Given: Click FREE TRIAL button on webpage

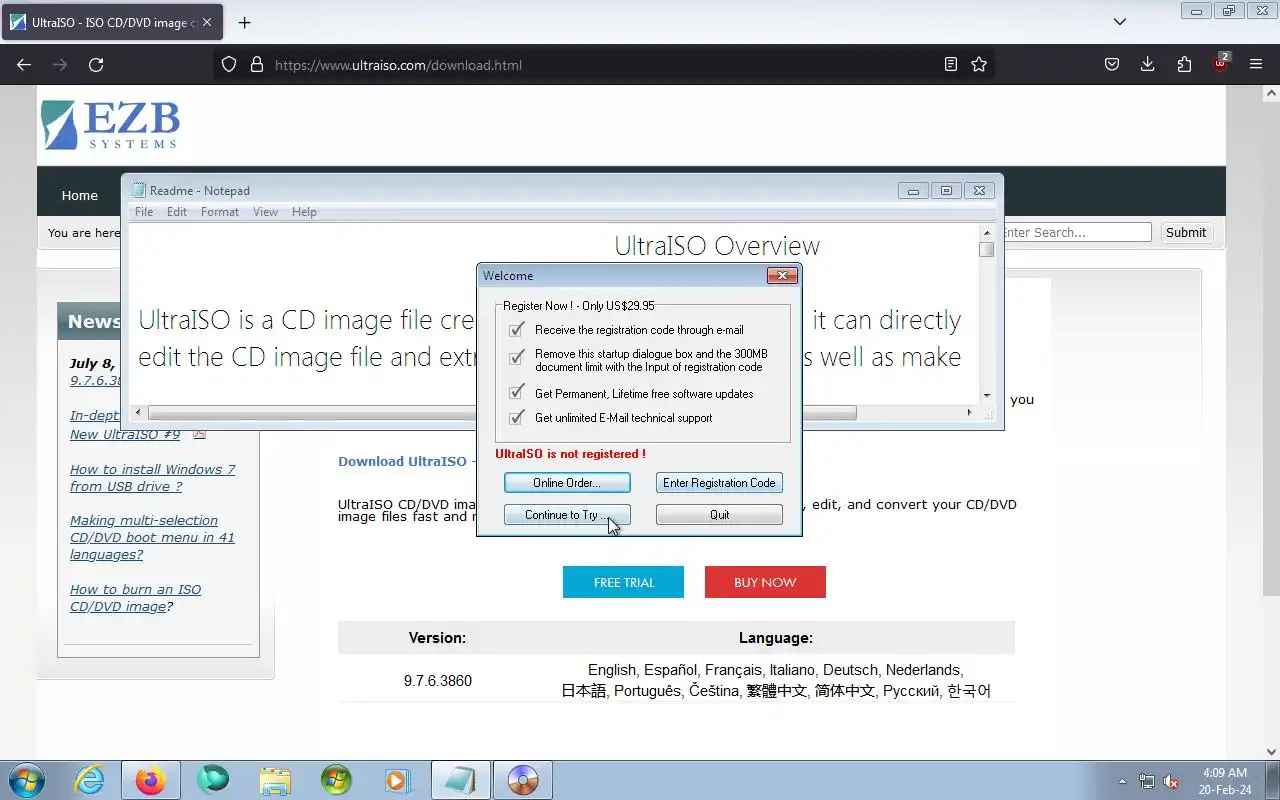Looking at the screenshot, I should point(623,582).
